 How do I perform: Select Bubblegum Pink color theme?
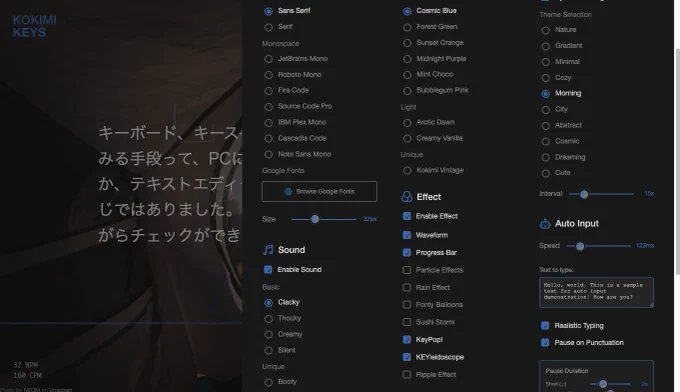tap(407, 90)
